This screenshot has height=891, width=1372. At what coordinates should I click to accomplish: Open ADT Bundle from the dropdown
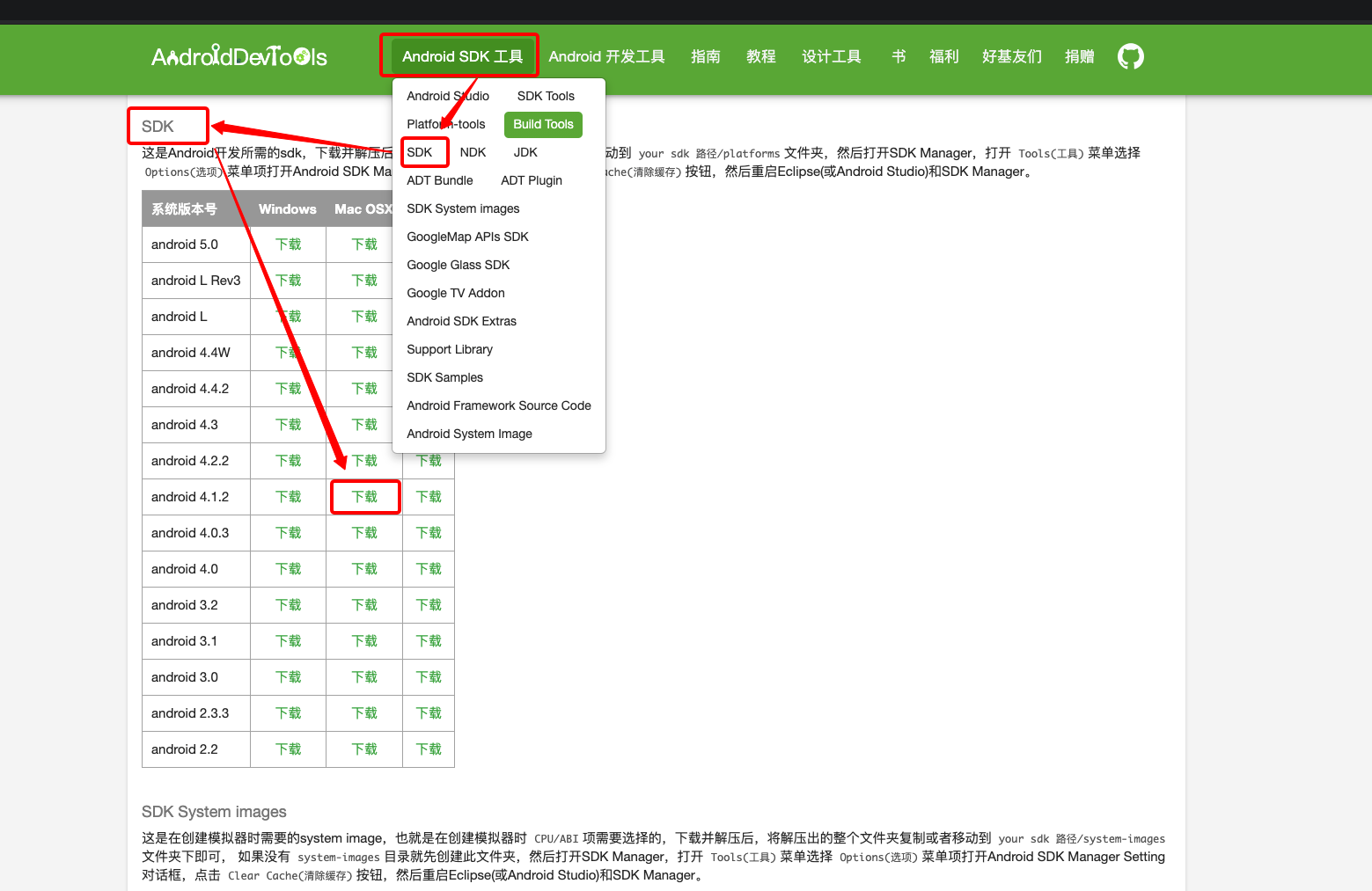440,180
